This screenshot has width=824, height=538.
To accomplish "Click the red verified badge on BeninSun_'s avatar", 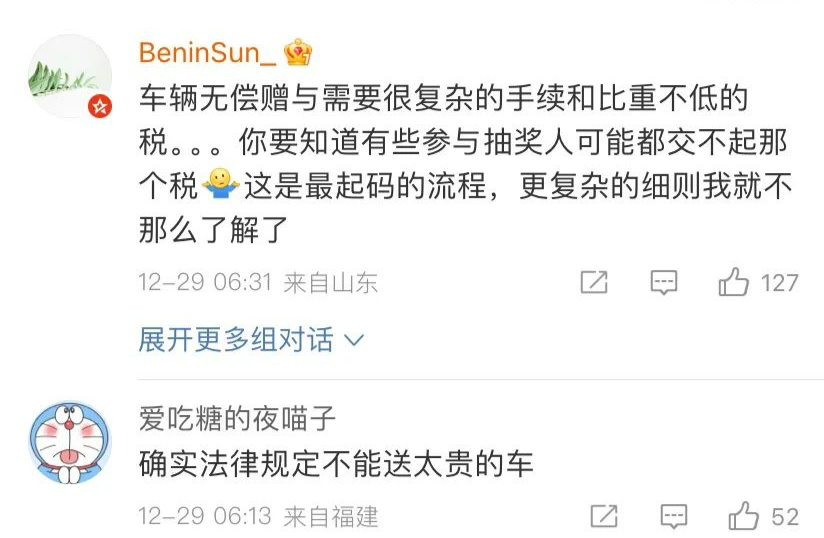I will coord(100,107).
